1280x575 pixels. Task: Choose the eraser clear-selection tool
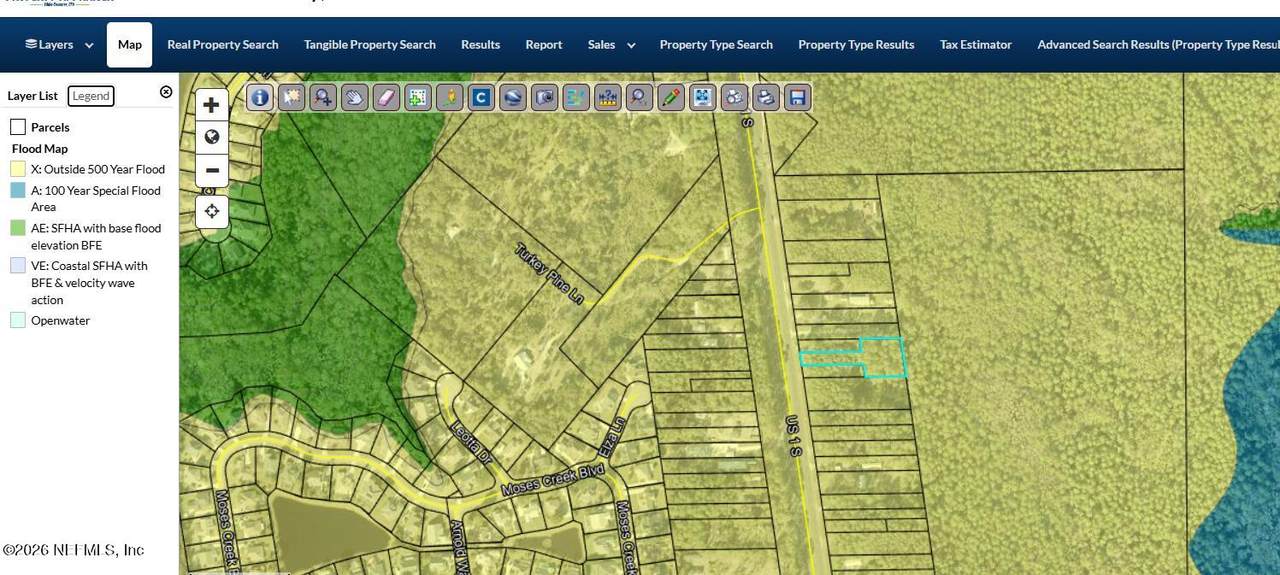coord(386,97)
